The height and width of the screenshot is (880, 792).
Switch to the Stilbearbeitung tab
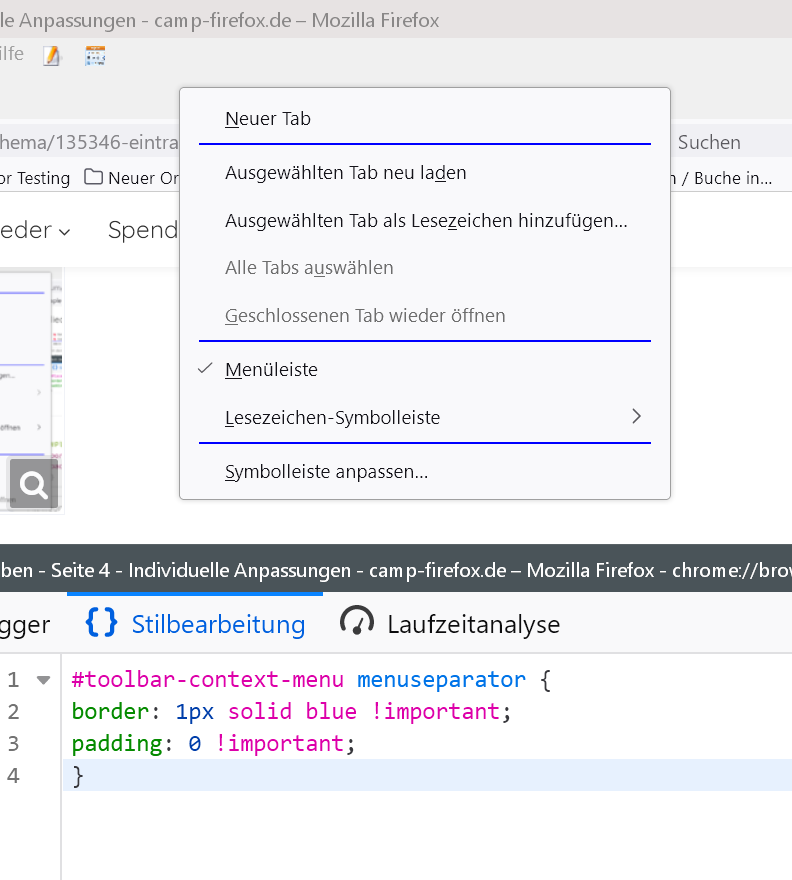click(x=218, y=624)
